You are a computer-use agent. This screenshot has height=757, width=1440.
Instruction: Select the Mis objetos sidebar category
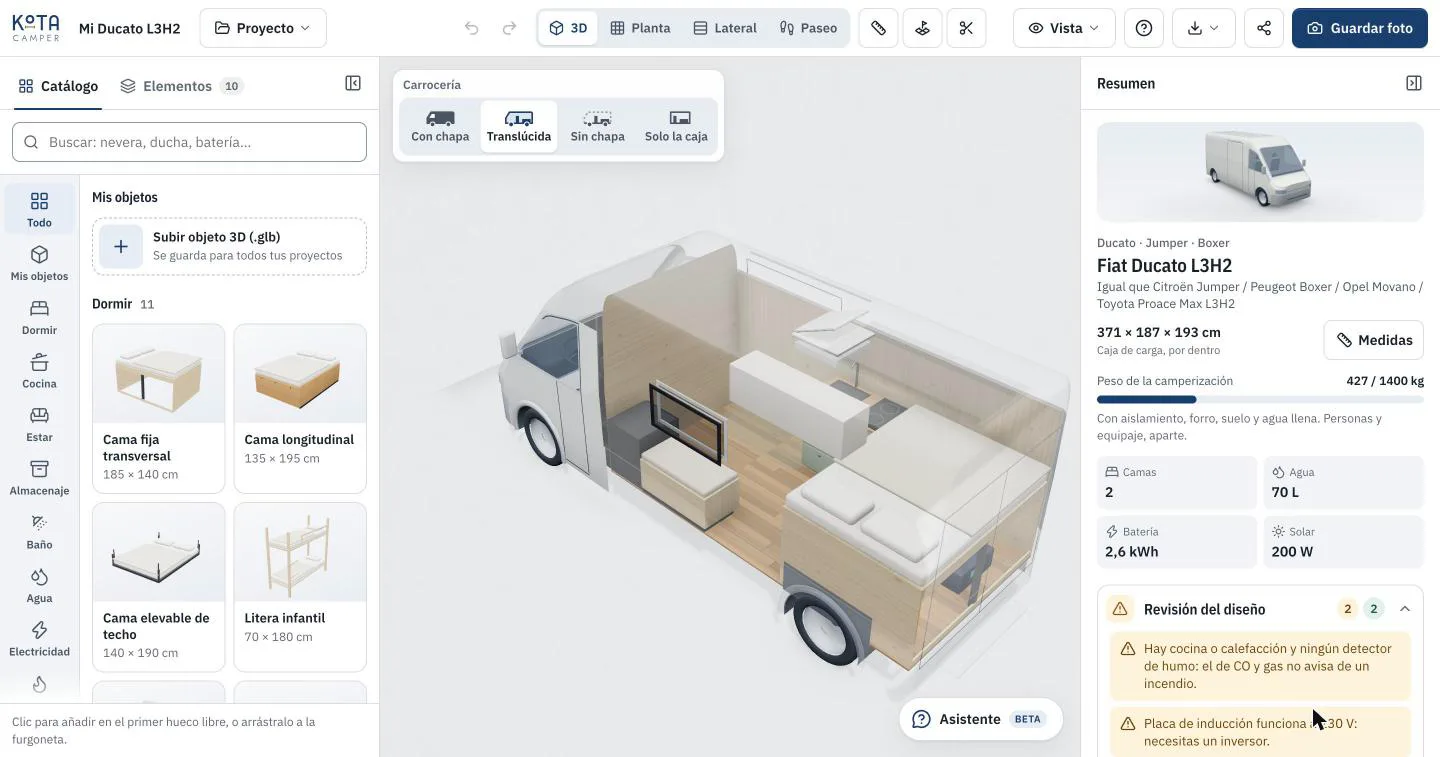coord(39,264)
